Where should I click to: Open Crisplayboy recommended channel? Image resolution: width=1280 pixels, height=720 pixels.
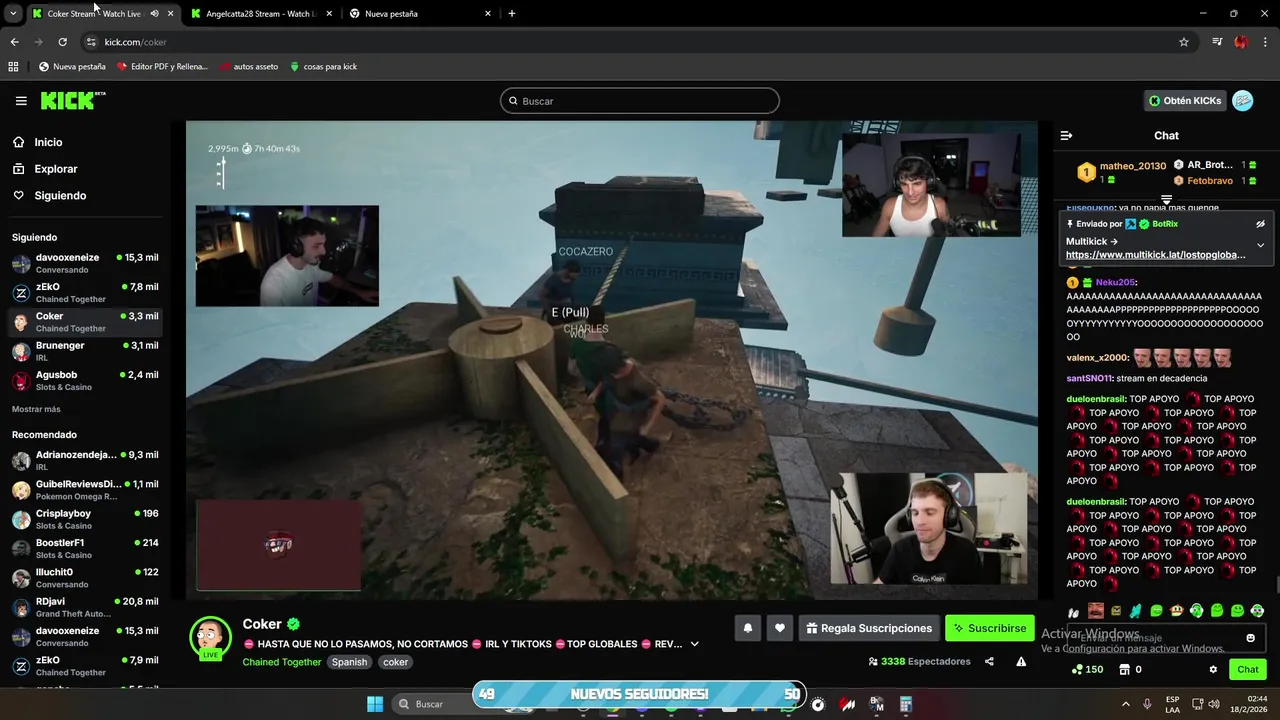tap(85, 520)
